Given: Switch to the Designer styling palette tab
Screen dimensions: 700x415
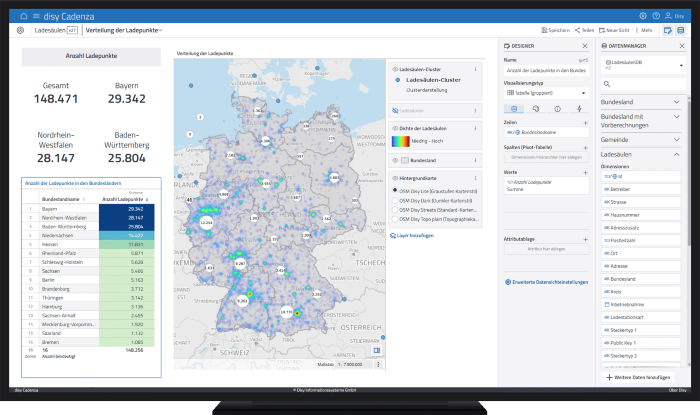Looking at the screenshot, I should 536,108.
